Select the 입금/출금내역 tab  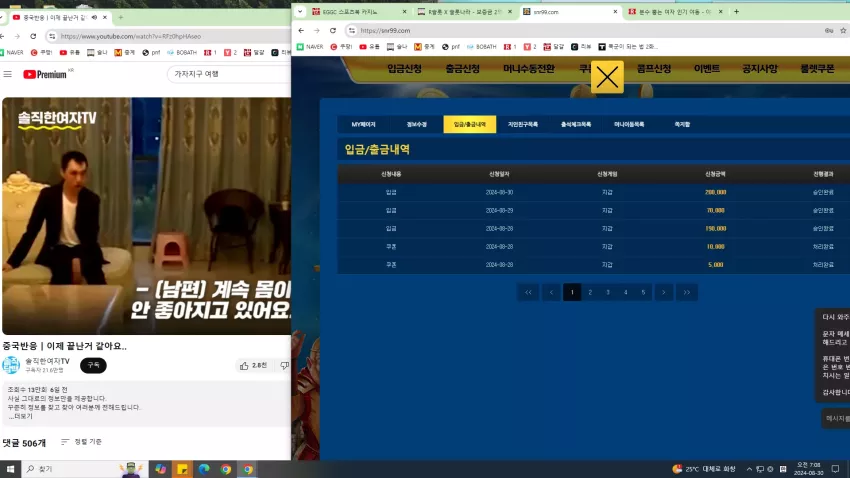coord(469,125)
